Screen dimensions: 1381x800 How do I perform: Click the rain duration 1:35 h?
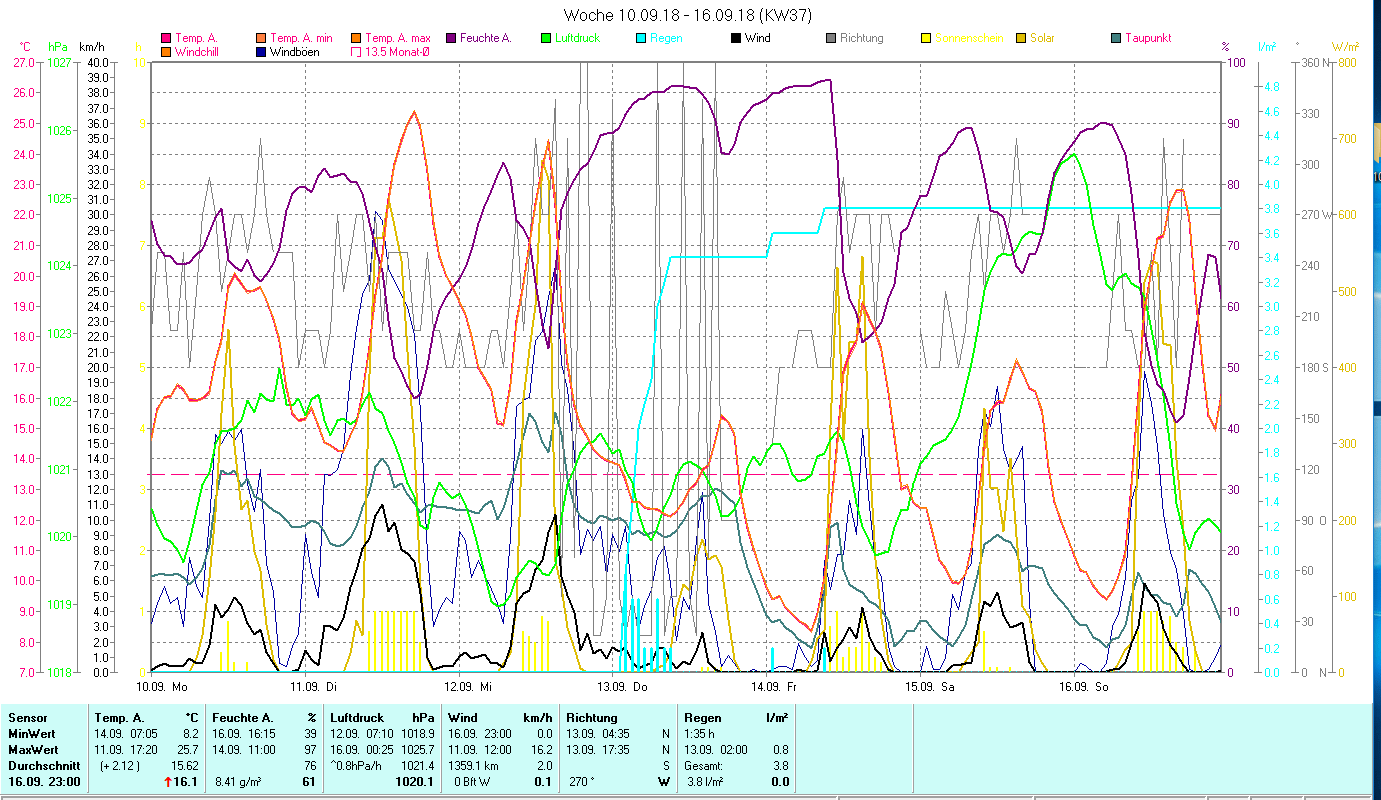[700, 734]
